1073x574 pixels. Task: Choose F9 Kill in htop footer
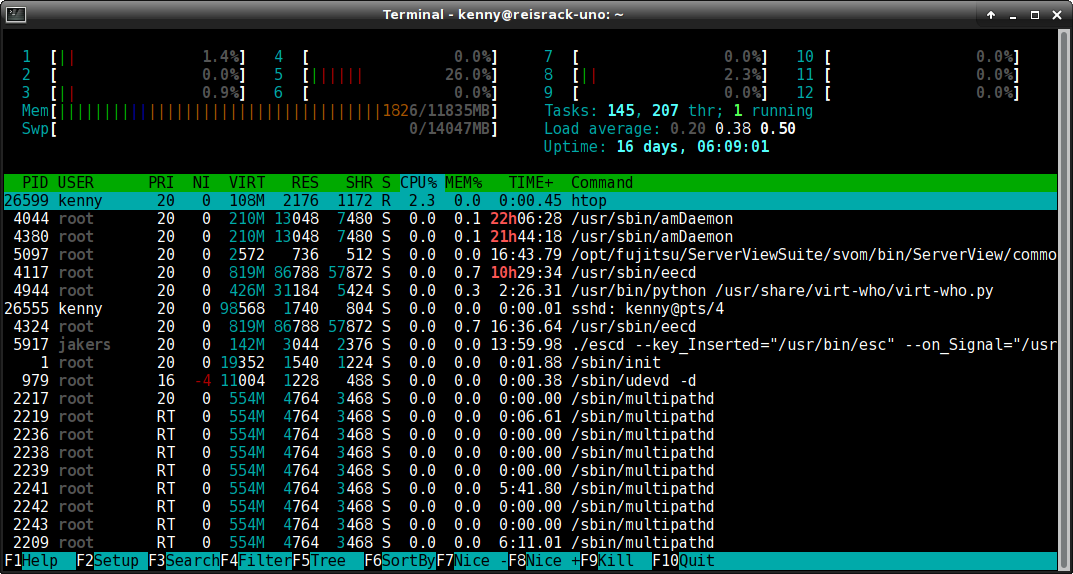616,561
